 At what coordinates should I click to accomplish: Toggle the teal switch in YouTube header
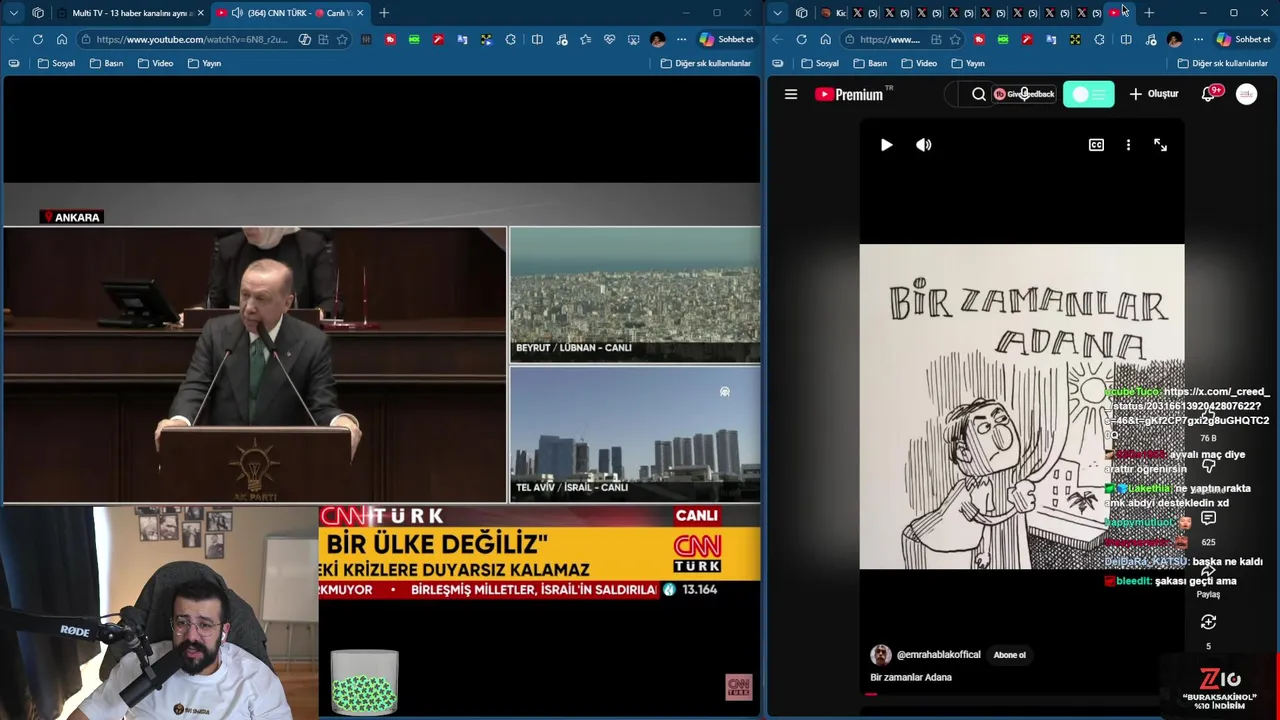coord(1088,94)
